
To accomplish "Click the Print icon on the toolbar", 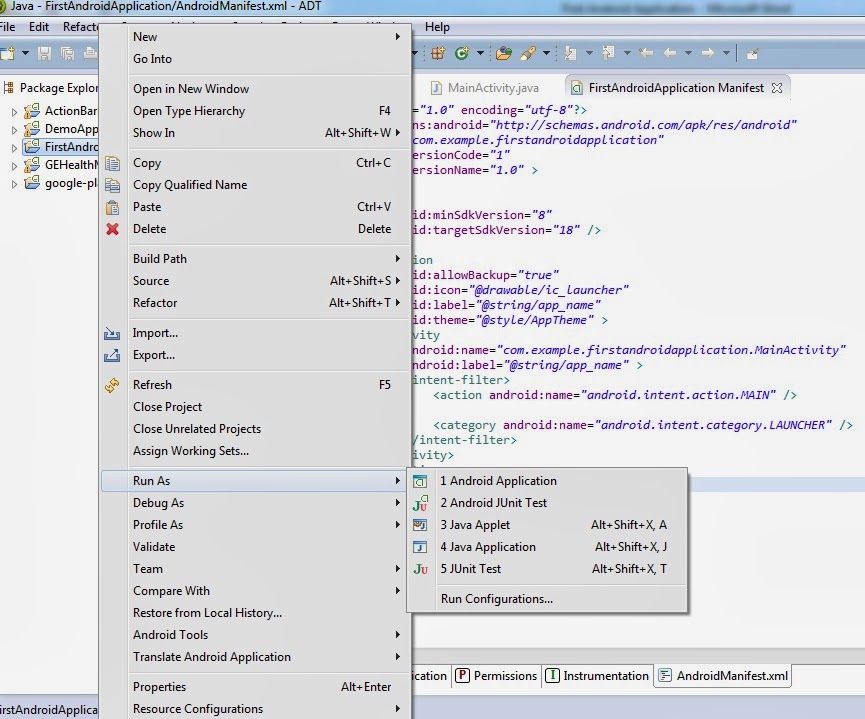I will pos(88,54).
